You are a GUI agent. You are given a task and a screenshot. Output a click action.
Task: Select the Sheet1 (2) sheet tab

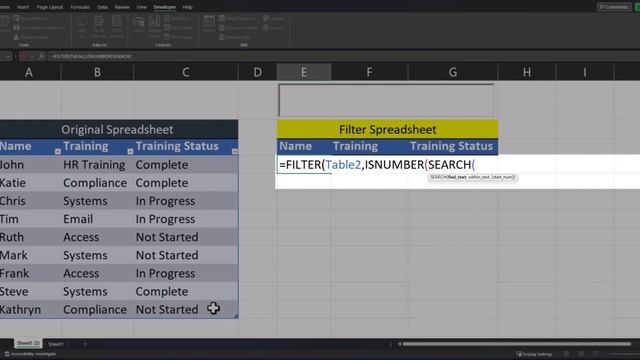tap(28, 344)
